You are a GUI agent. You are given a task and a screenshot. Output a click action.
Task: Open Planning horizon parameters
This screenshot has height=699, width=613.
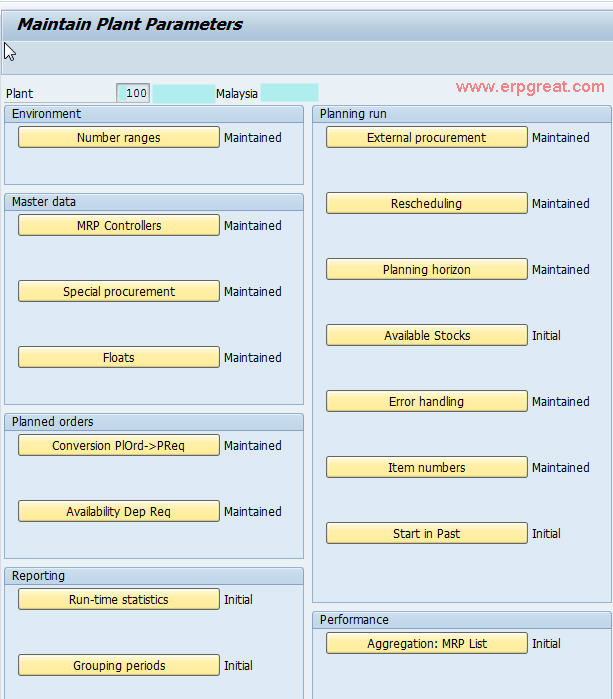pos(427,269)
